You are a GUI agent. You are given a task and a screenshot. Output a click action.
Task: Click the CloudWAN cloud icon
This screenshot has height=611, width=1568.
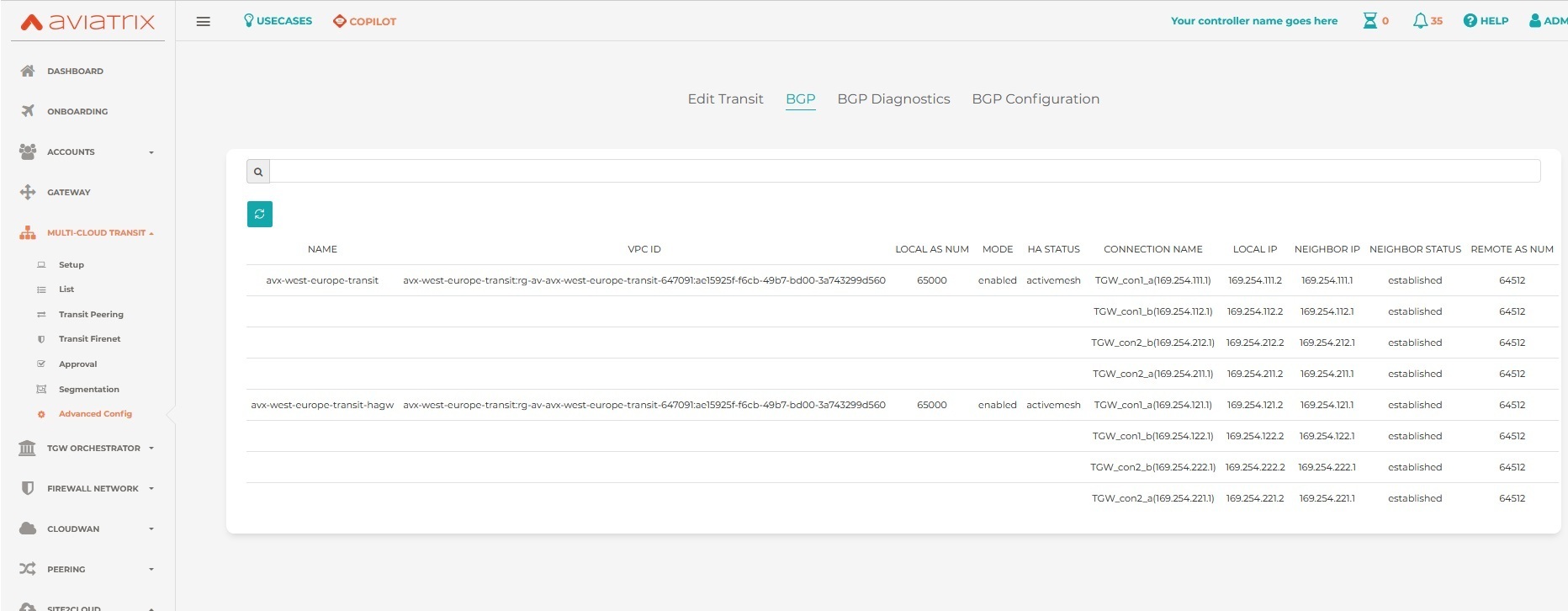[x=28, y=529]
